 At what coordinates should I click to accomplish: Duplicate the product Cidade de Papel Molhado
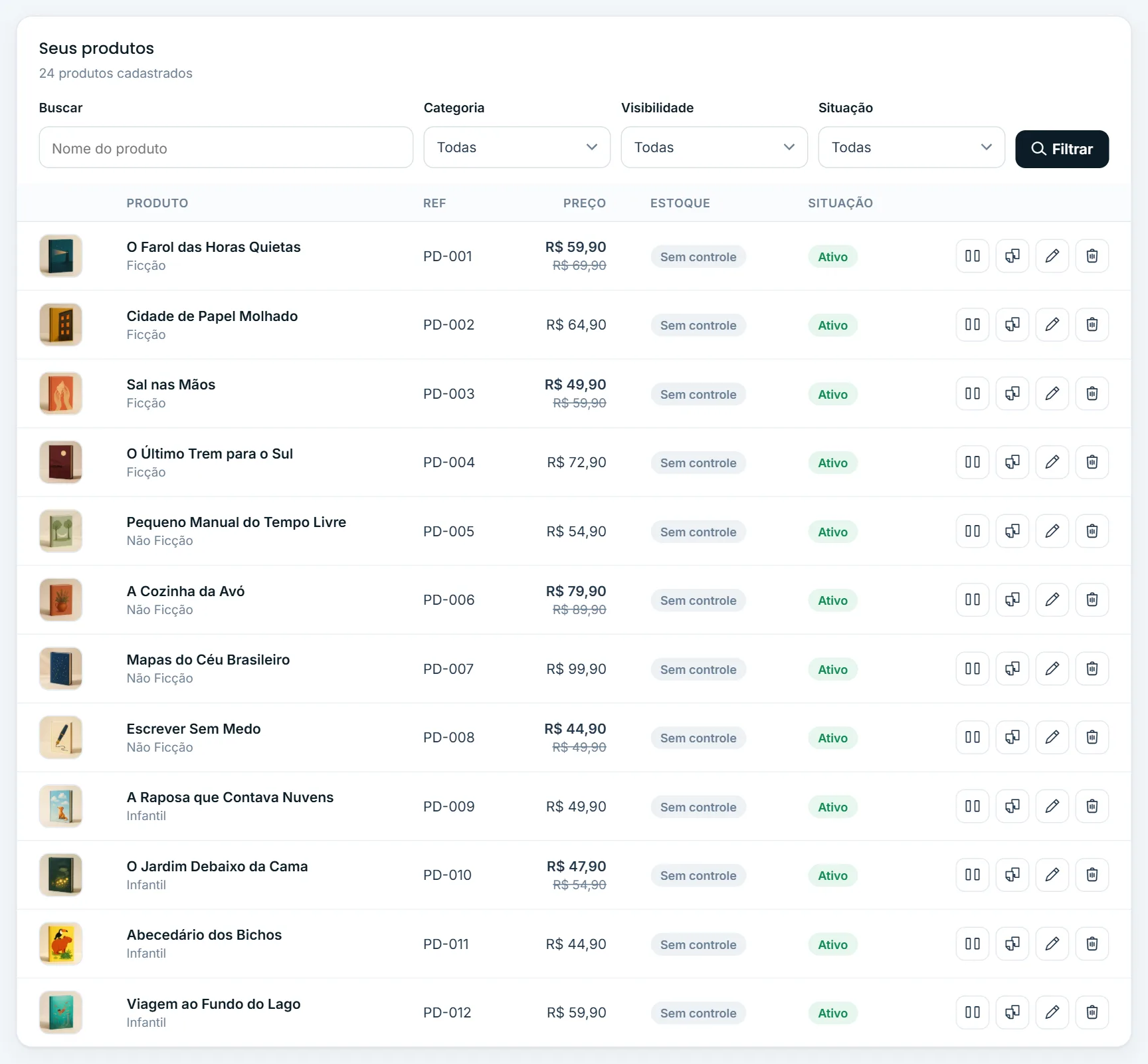(x=1012, y=324)
